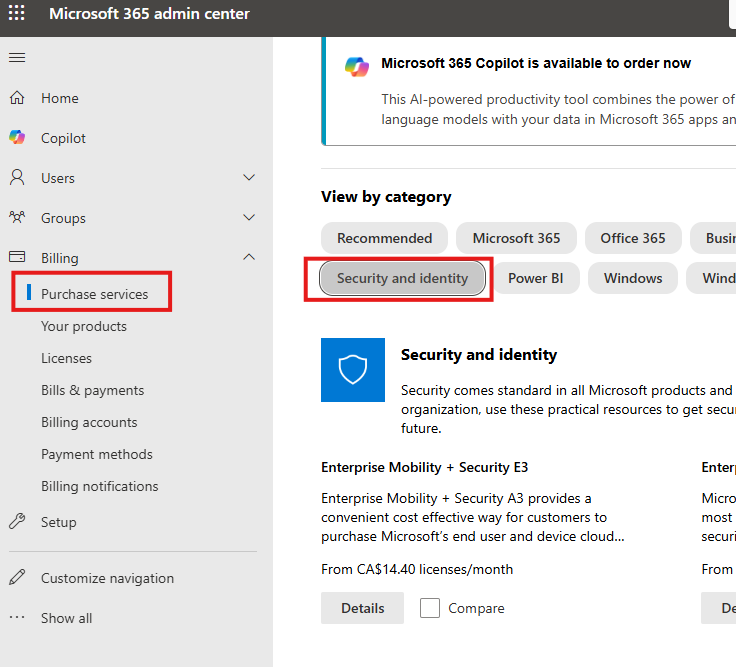
Task: Select the Windows category pill
Action: (x=633, y=278)
